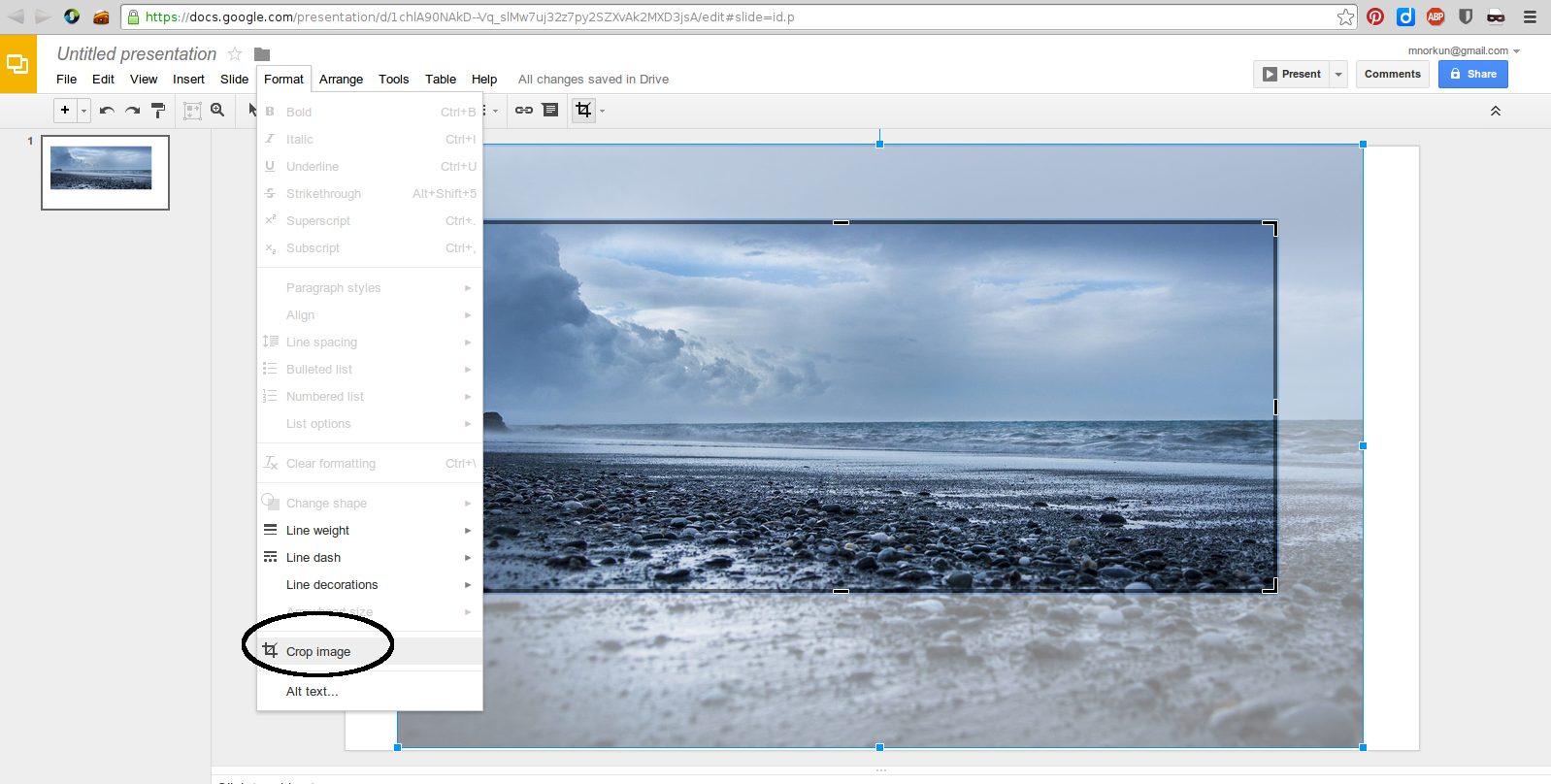The width and height of the screenshot is (1551, 784).
Task: Open the Arrange menu
Action: click(342, 80)
